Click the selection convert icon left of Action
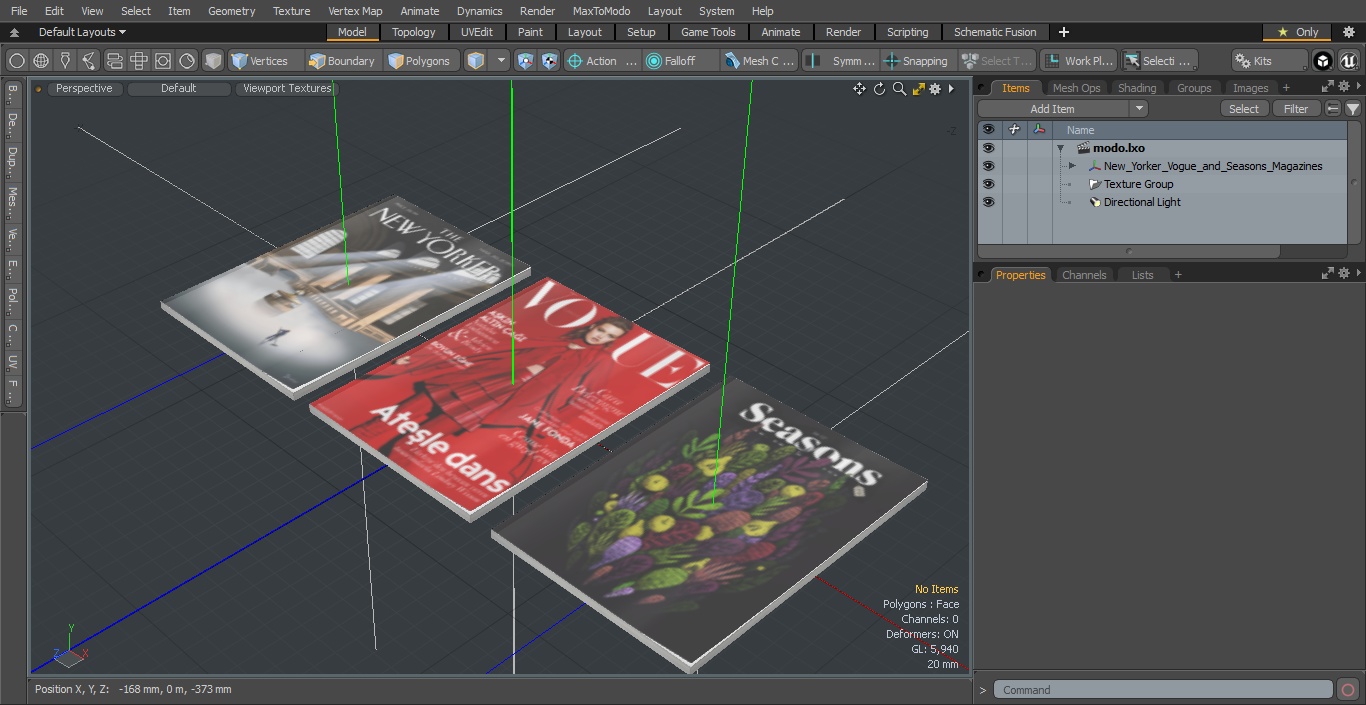 pyautogui.click(x=525, y=61)
